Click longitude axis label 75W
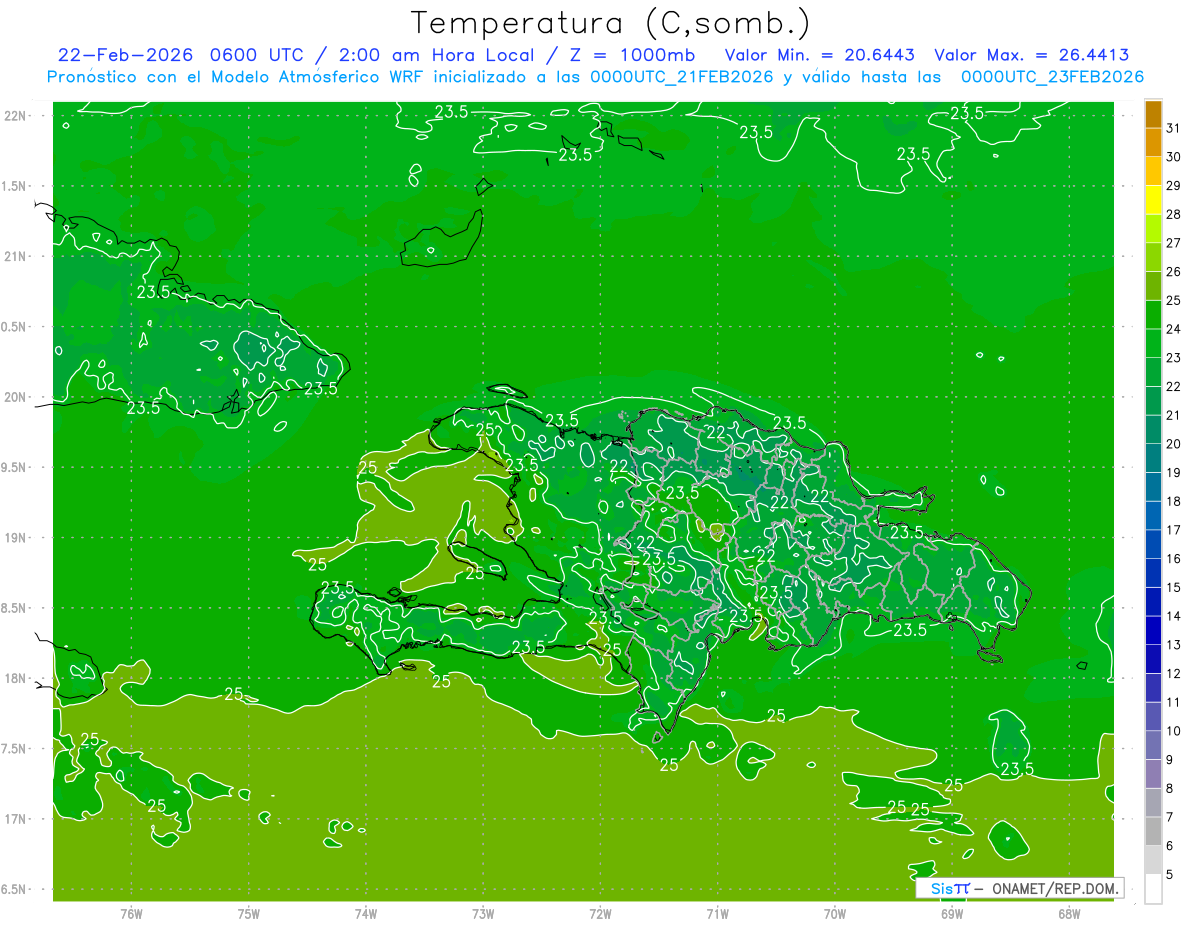This screenshot has height=927, width=1200. [x=249, y=913]
